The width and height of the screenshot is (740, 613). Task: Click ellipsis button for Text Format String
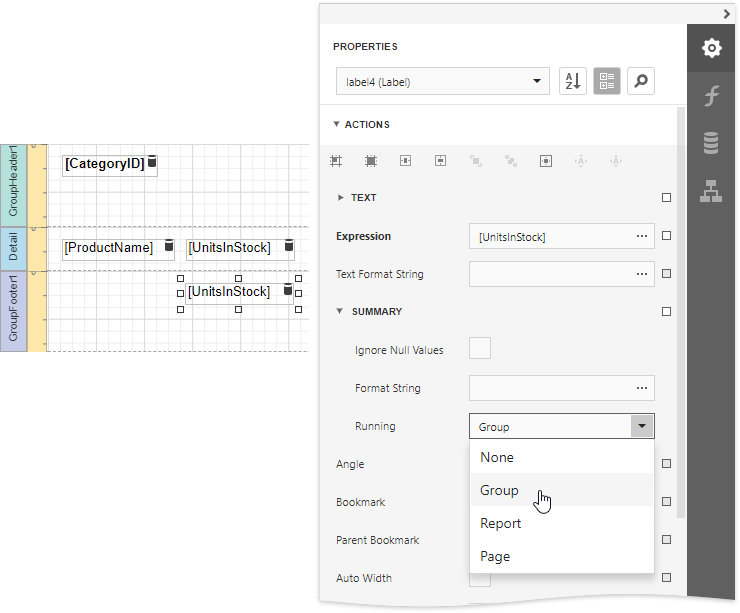pyautogui.click(x=641, y=274)
